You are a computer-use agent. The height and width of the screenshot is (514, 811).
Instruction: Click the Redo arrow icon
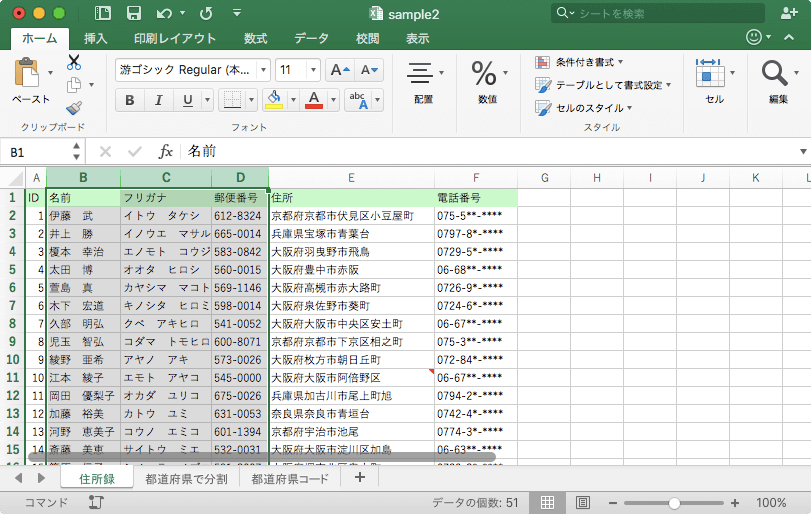(206, 13)
